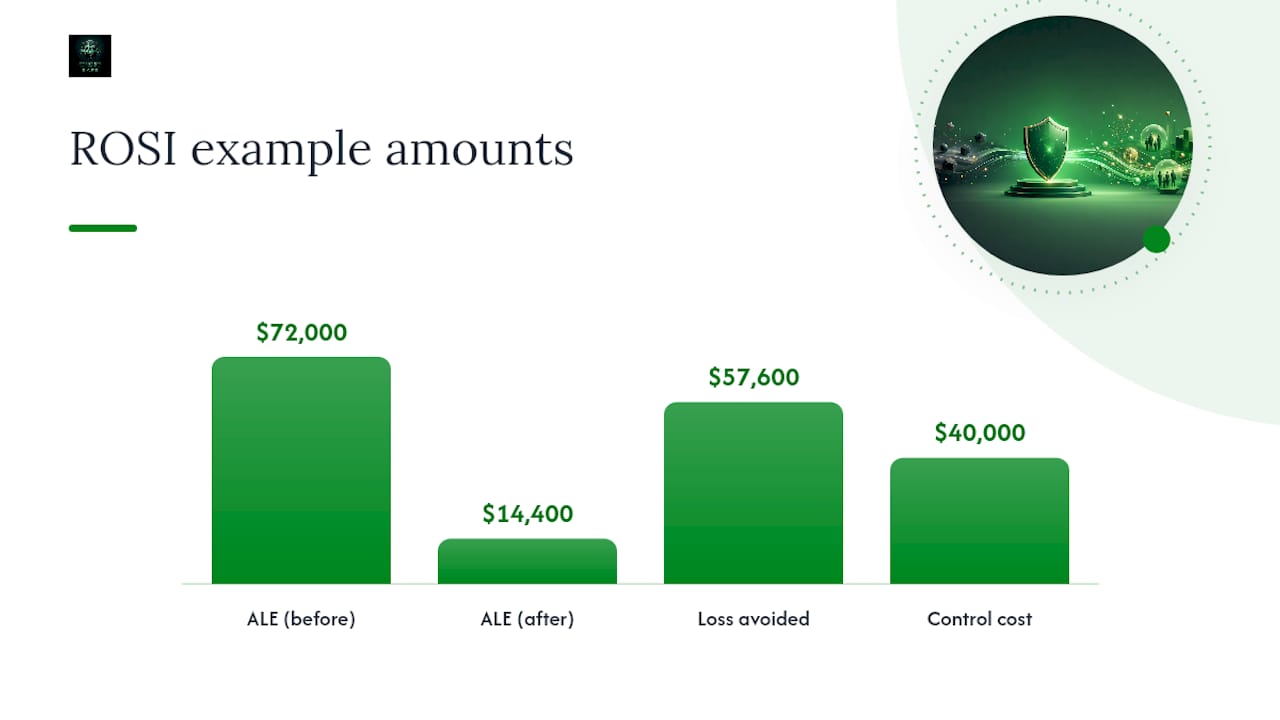Click the $40,000 data label
The width and height of the screenshot is (1280, 720).
979,433
